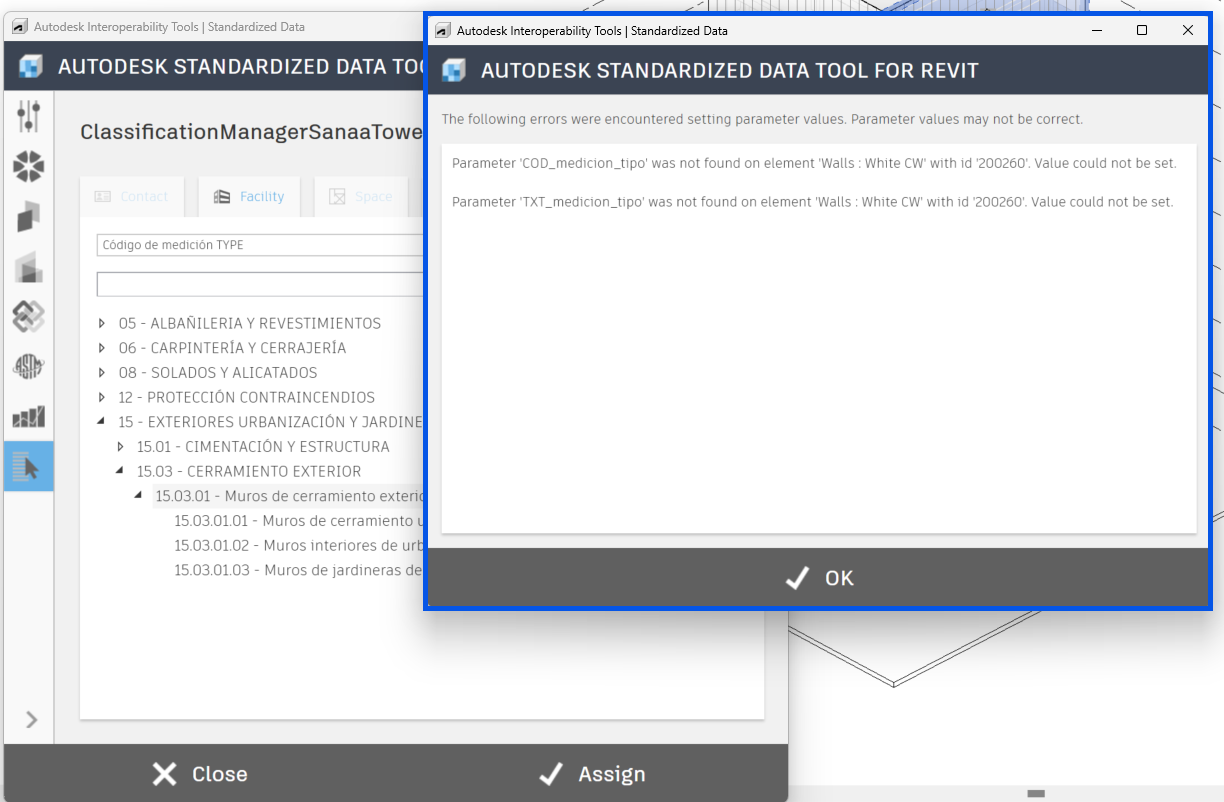1224x802 pixels.
Task: Click the overlapping dark panels sidebar icon
Action: point(28,216)
